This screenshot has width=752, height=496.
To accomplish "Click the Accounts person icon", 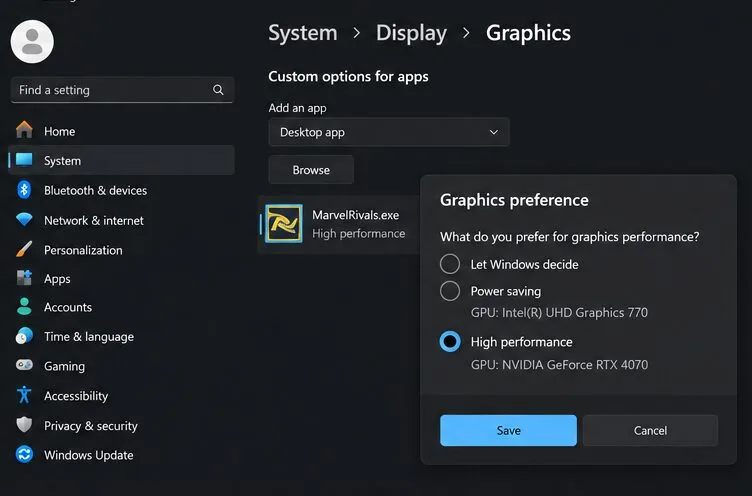I will coord(24,307).
